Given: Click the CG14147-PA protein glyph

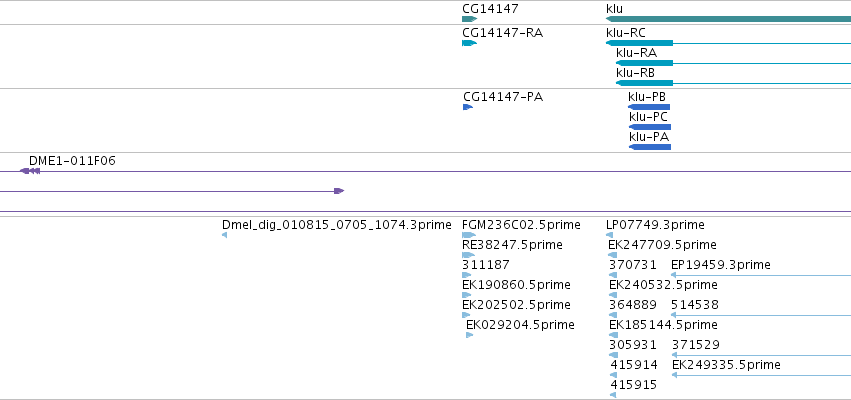Looking at the screenshot, I should click(x=468, y=107).
